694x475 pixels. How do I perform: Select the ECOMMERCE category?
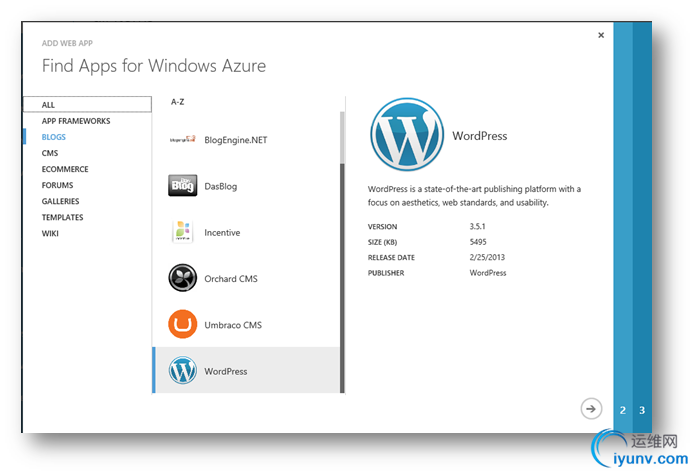coord(65,169)
